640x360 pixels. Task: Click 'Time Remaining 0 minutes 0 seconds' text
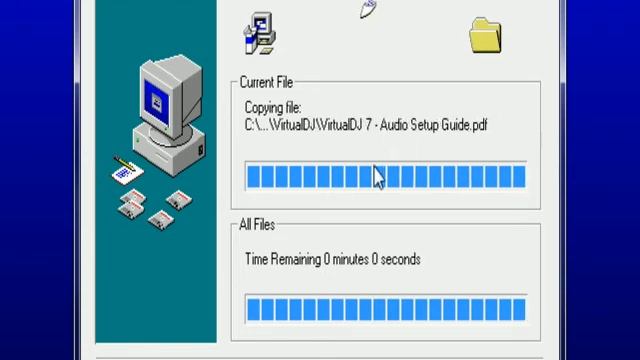coord(332,259)
